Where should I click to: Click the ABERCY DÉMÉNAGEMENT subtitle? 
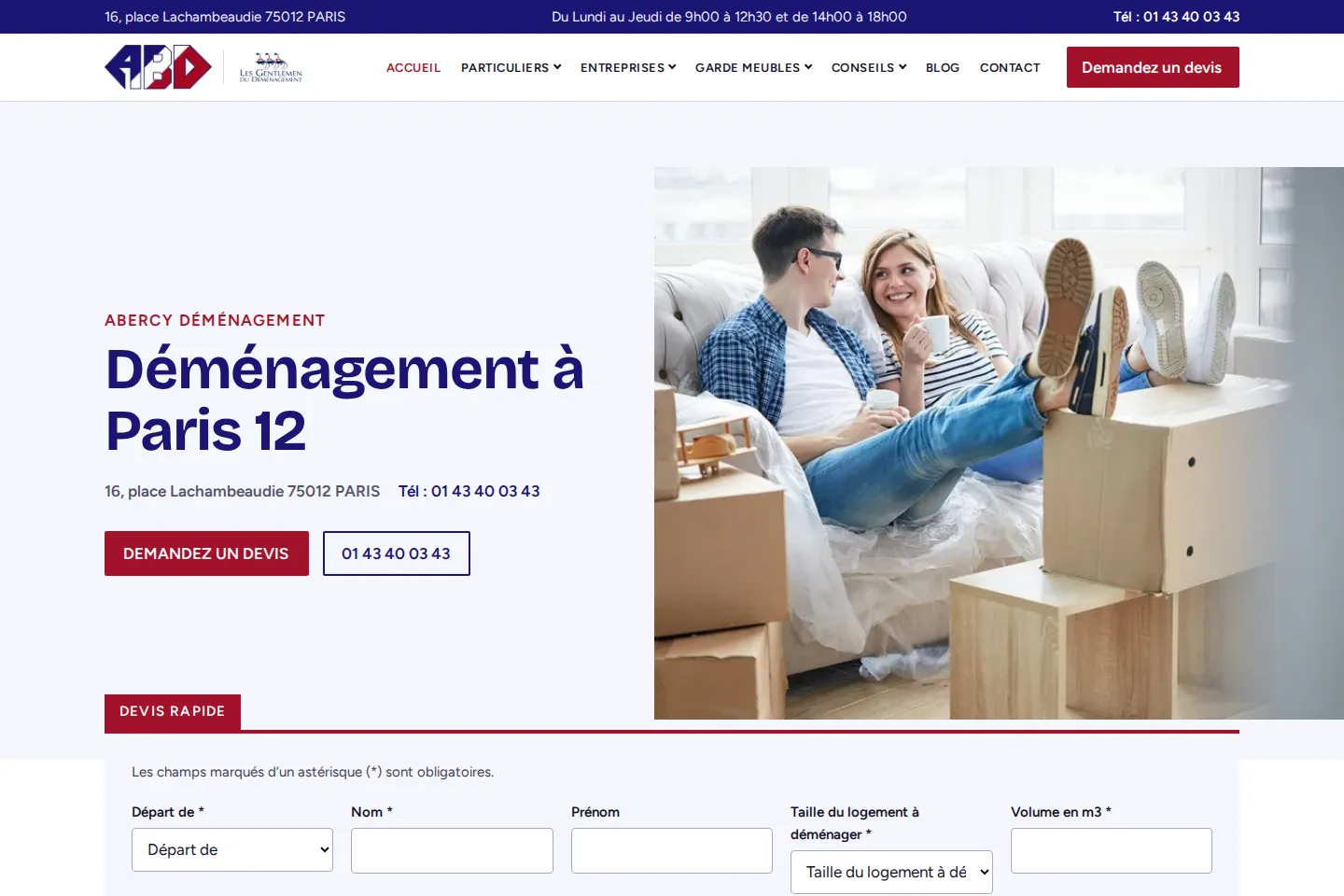coord(215,320)
